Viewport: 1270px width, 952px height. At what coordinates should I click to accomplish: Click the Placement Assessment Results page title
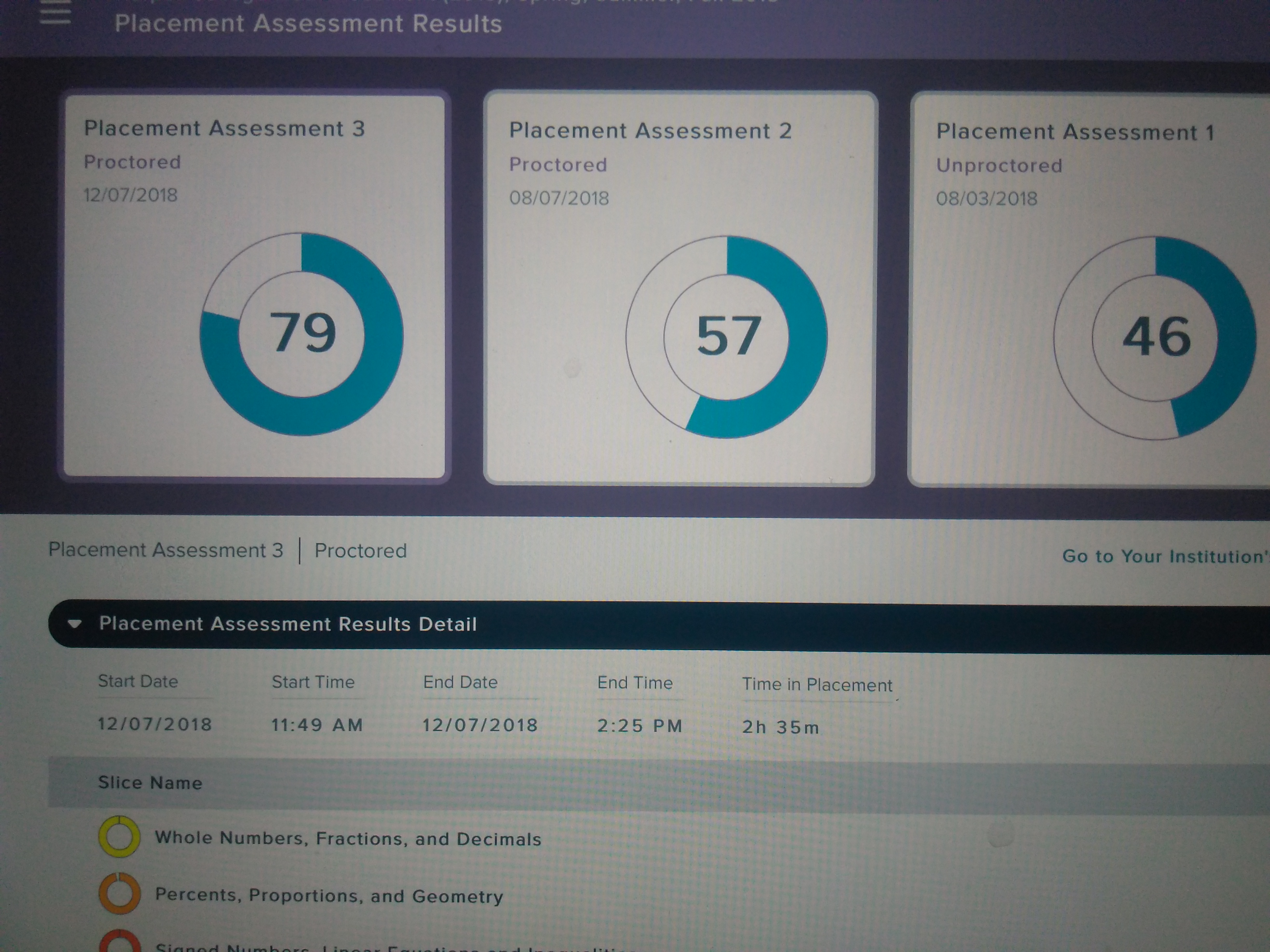click(308, 24)
